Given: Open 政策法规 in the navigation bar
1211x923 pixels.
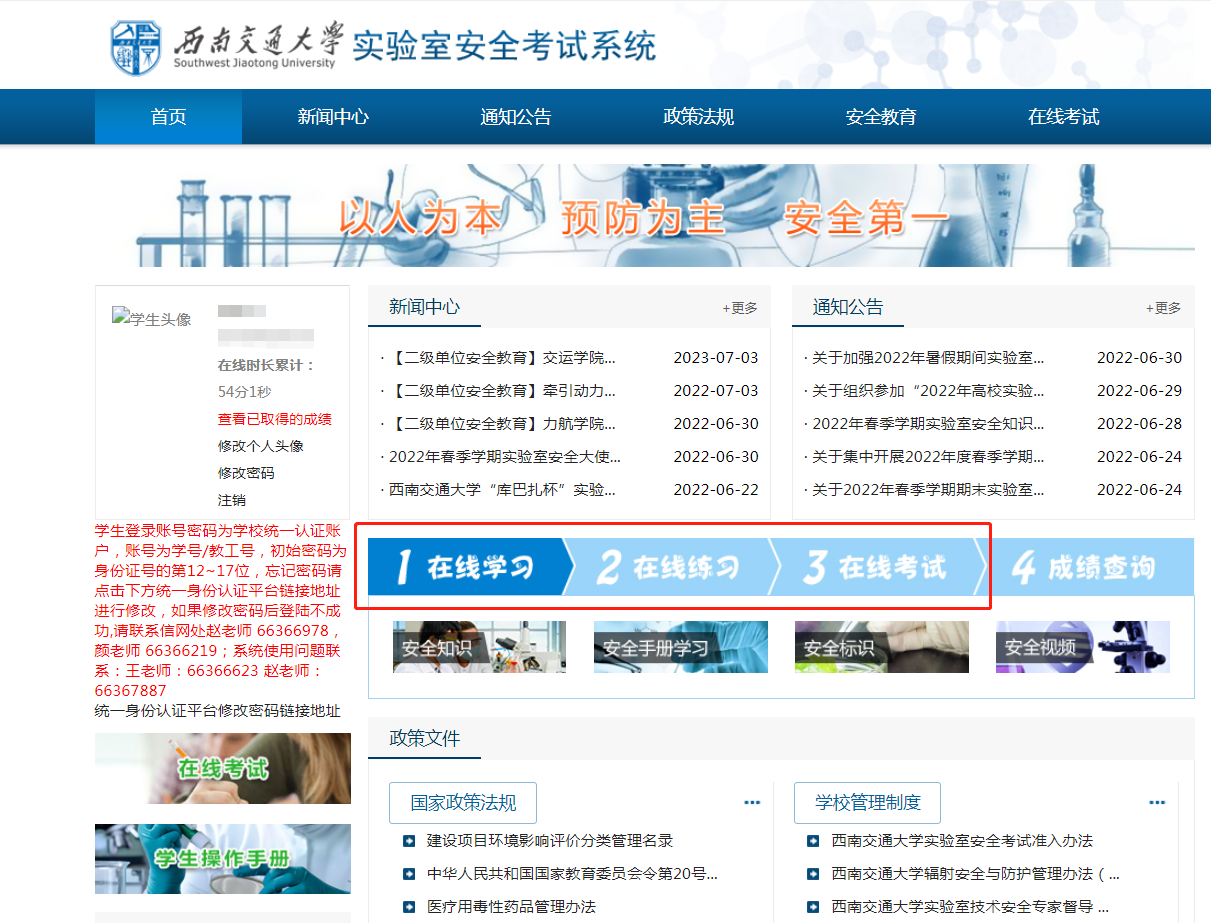Looking at the screenshot, I should coord(698,117).
